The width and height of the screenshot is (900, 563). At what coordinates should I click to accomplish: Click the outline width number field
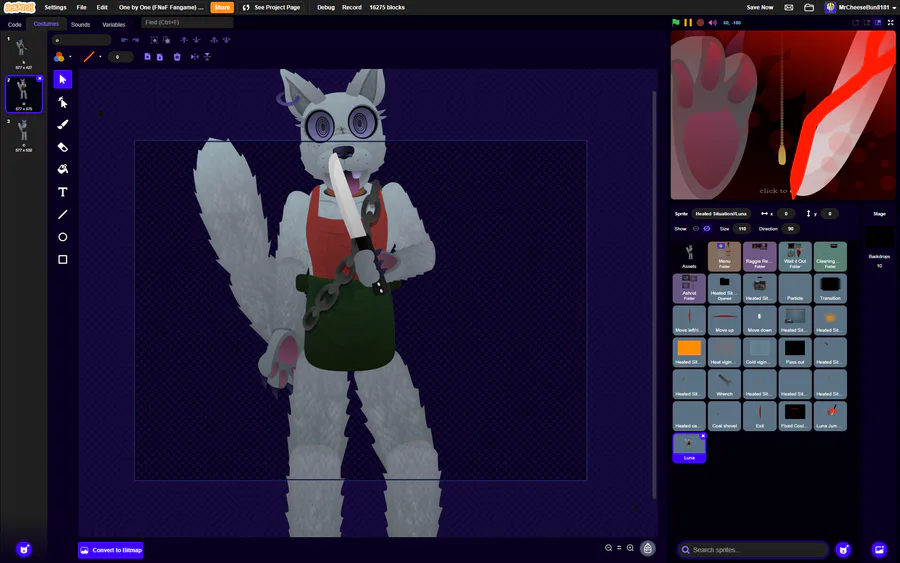tap(121, 57)
